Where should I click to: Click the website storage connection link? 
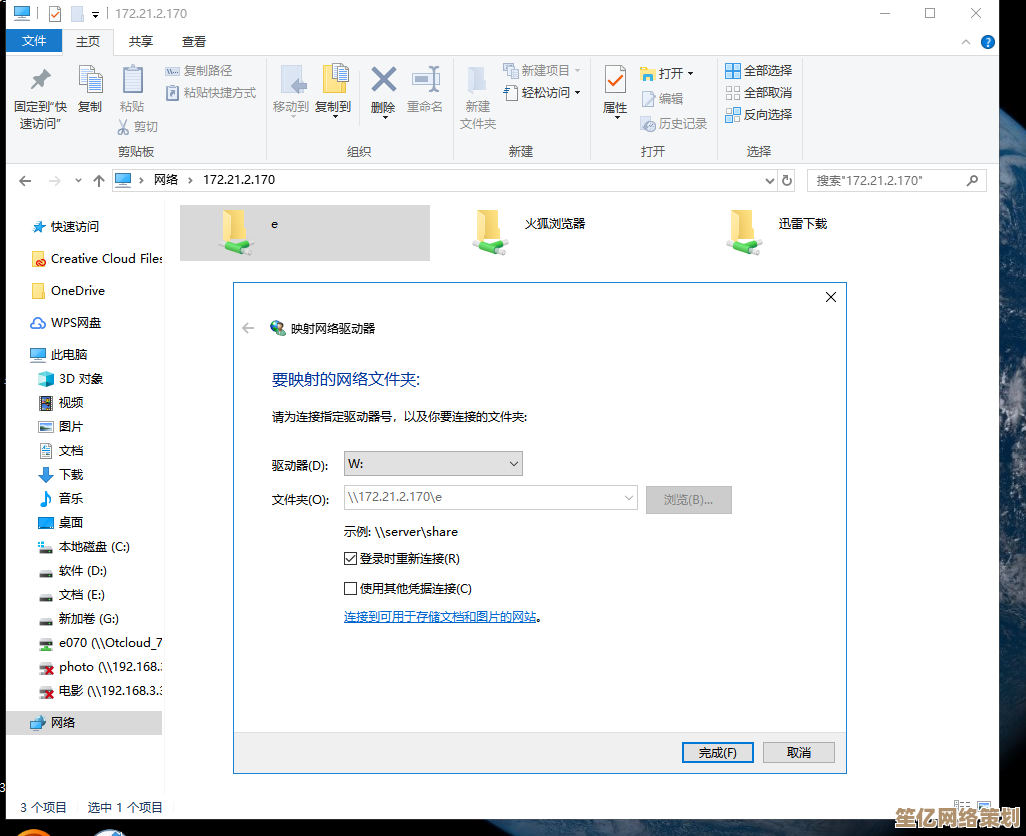(x=440, y=617)
